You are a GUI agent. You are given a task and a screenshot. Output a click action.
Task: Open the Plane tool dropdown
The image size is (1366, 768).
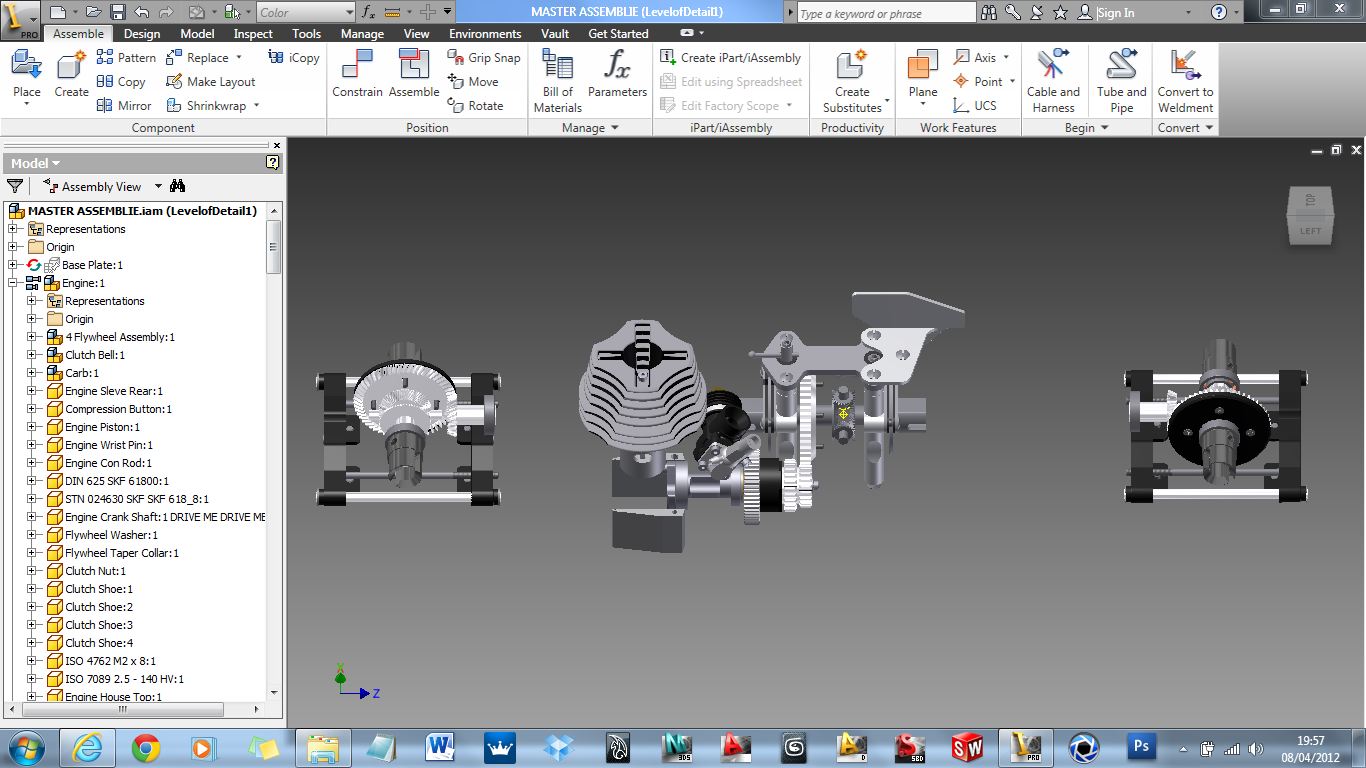[923, 103]
